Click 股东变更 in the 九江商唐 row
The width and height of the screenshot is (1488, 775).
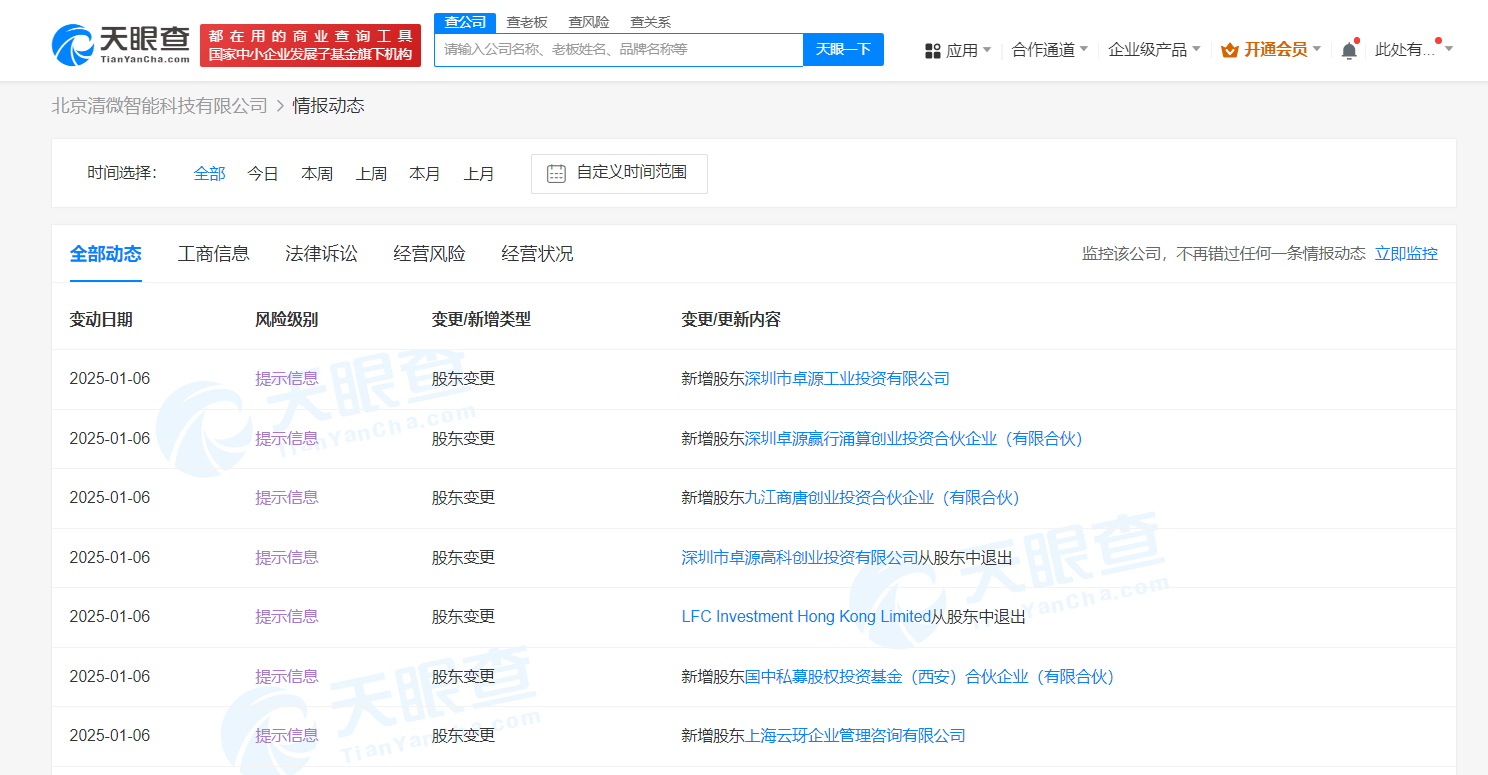(463, 497)
